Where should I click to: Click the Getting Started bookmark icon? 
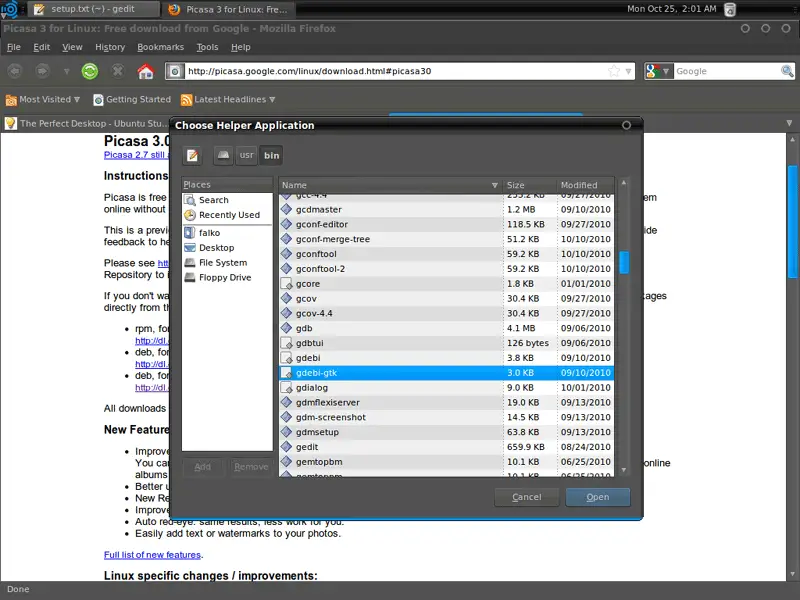(98, 100)
